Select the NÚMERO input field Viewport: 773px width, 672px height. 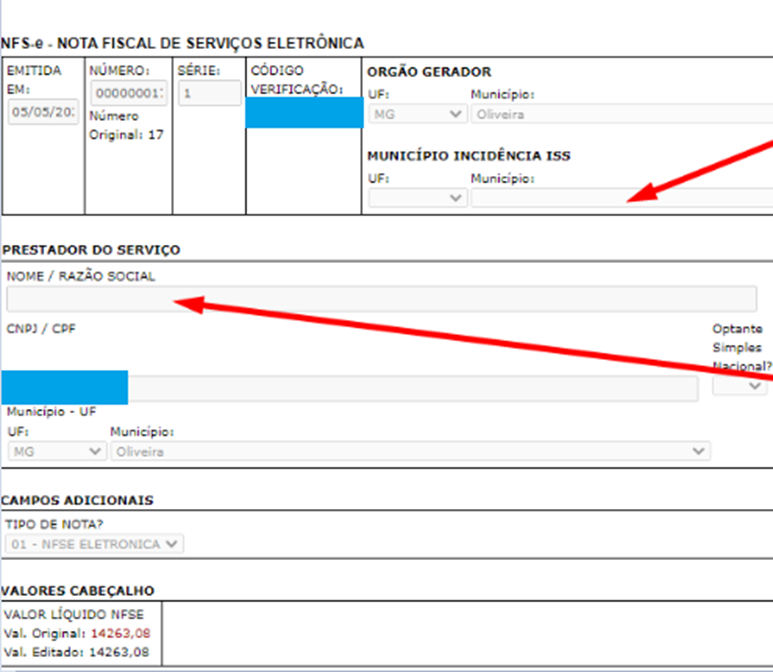click(128, 93)
